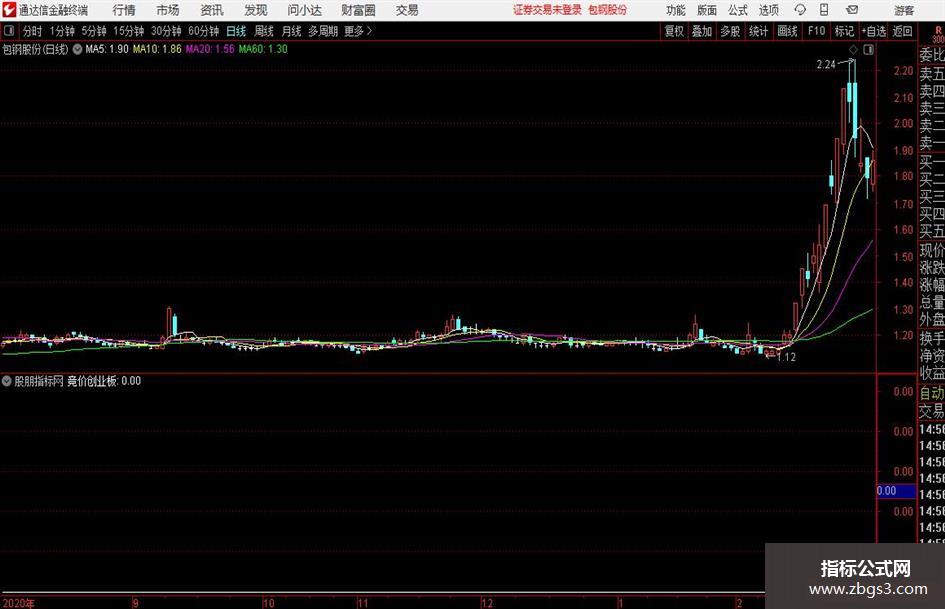Viewport: 945px width, 609px height.
Task: Open the 功能 menu
Action: pyautogui.click(x=676, y=10)
